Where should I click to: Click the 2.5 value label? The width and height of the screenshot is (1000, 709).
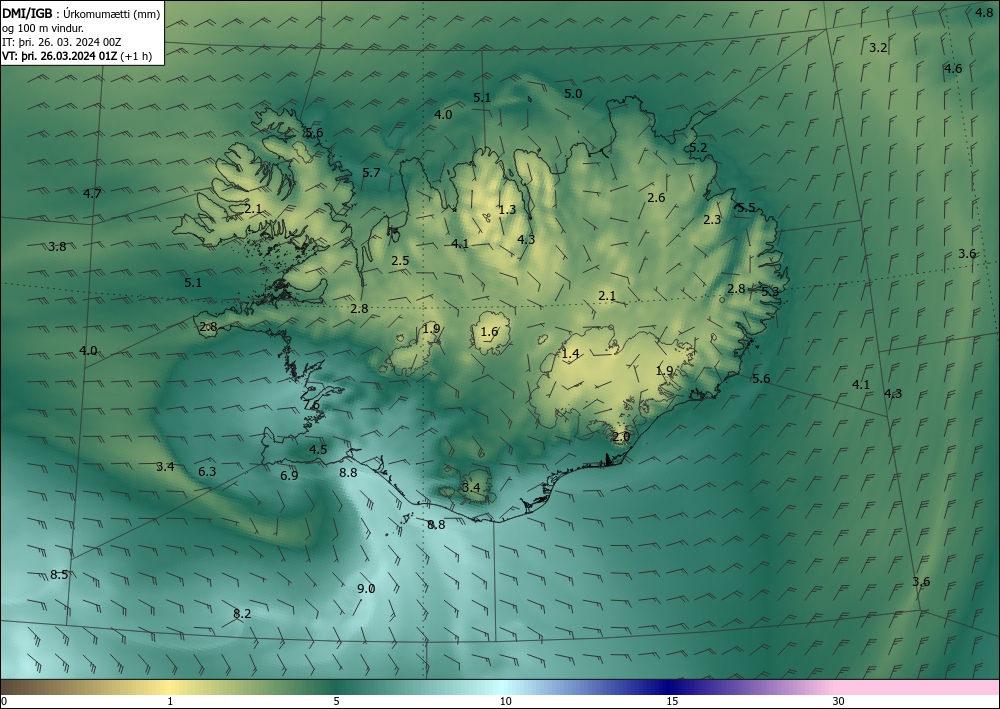coord(400,261)
